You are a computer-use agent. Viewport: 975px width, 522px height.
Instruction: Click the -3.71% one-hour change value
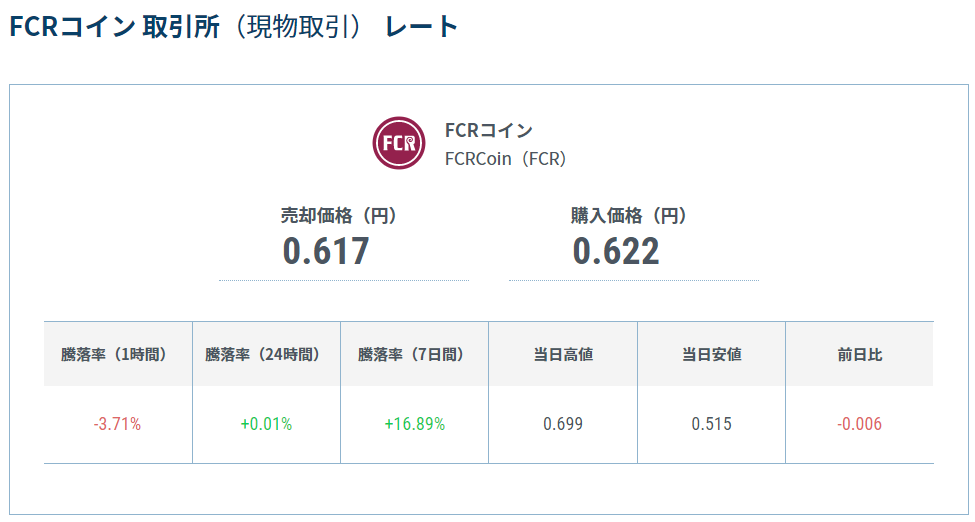coord(117,424)
